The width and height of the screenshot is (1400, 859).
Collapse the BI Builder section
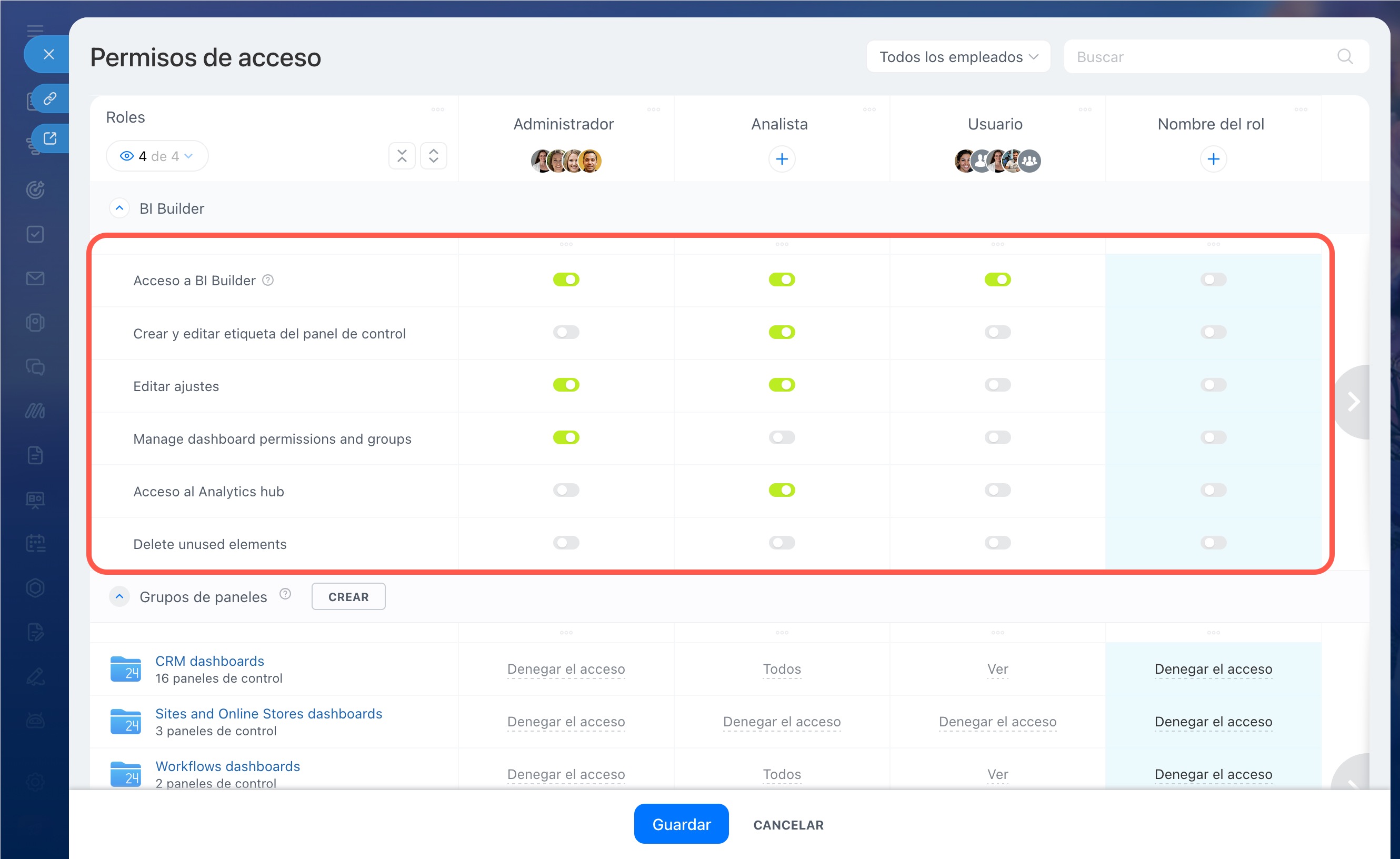(119, 208)
